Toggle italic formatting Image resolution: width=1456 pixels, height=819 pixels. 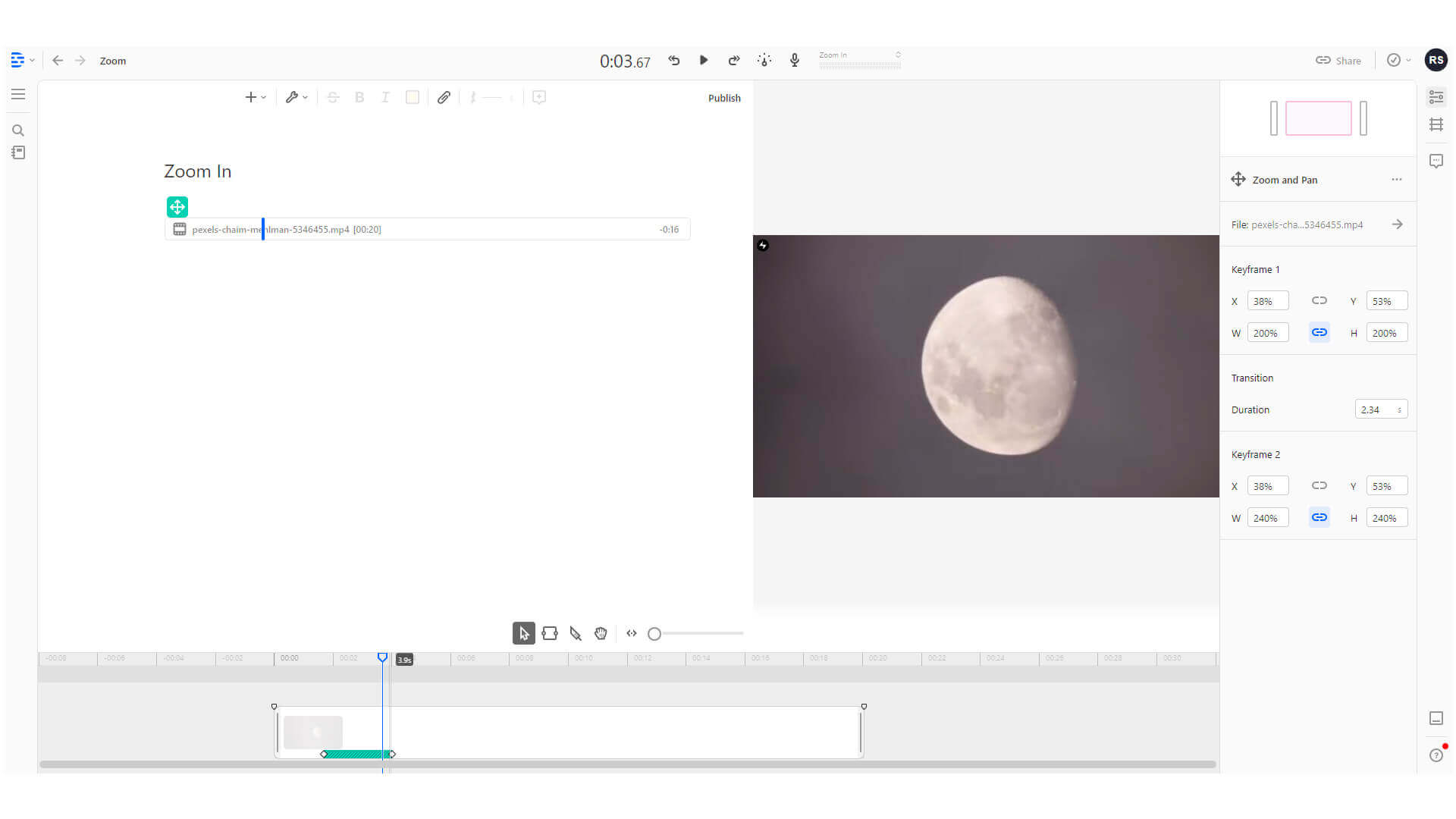tap(385, 97)
